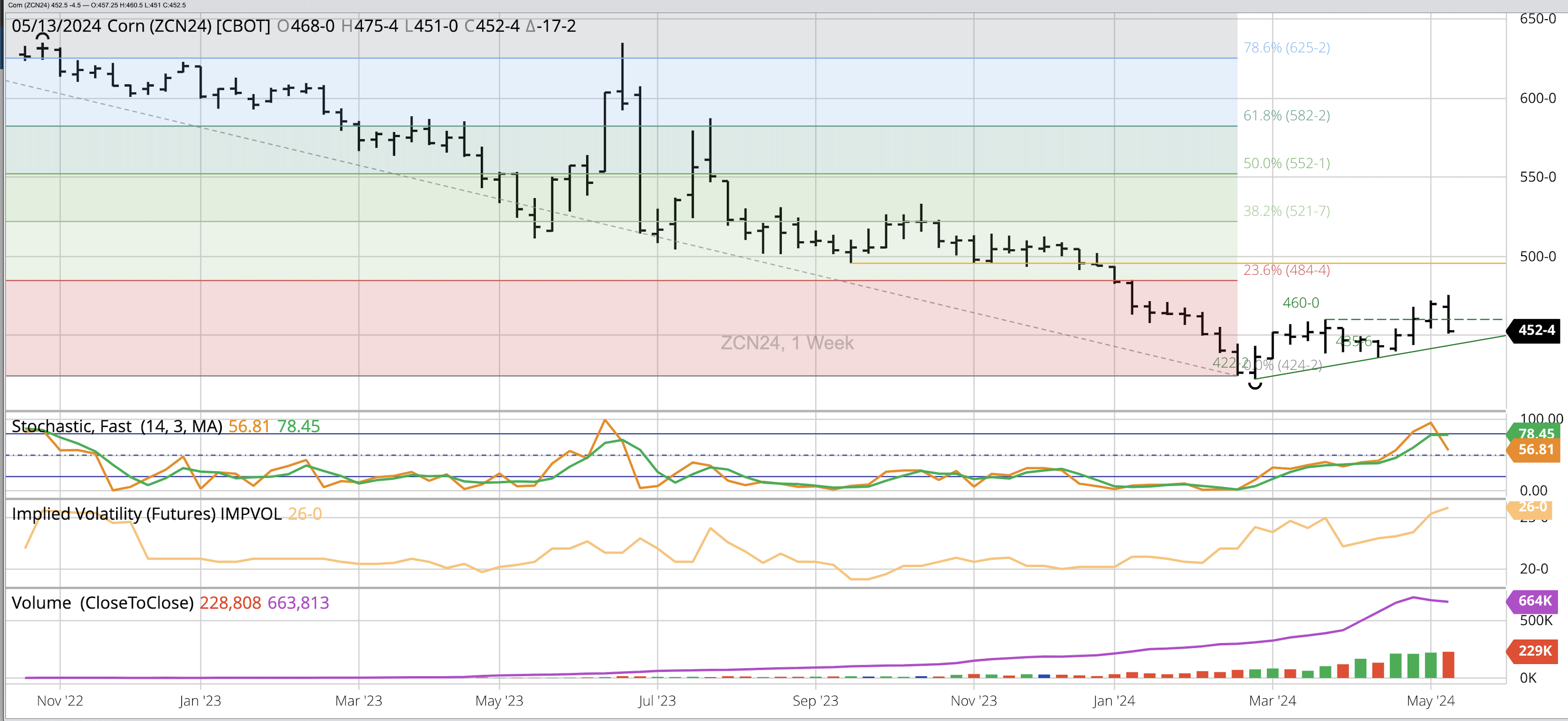This screenshot has width=1568, height=721.
Task: Click the purple 664K open interest tag
Action: 1534,601
